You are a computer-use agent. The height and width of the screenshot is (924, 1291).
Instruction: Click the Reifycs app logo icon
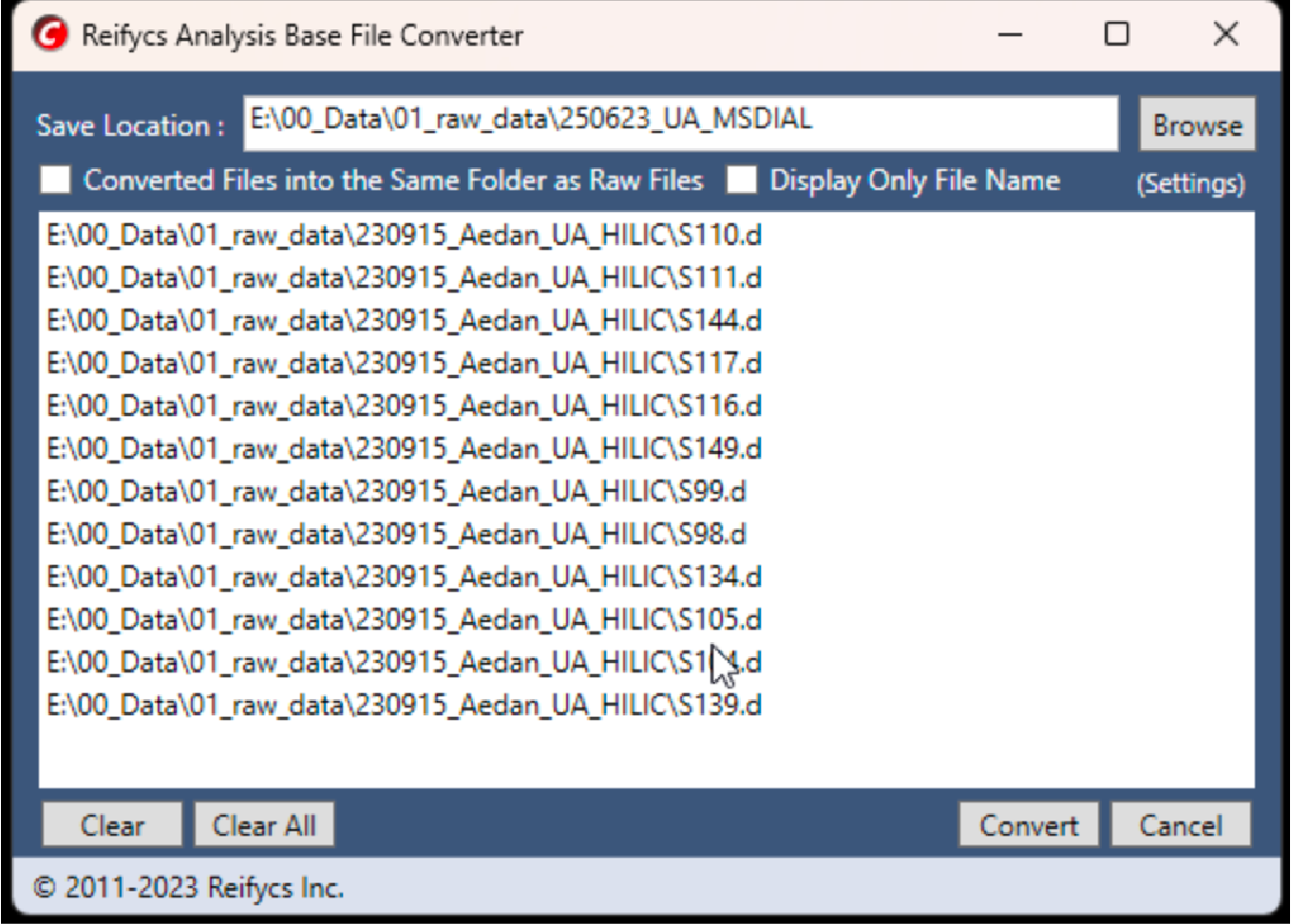[x=50, y=34]
